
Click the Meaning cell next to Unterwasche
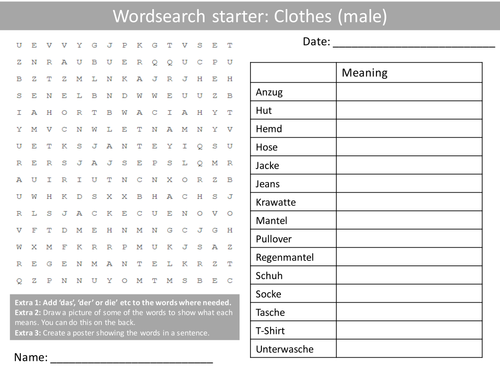click(409, 349)
